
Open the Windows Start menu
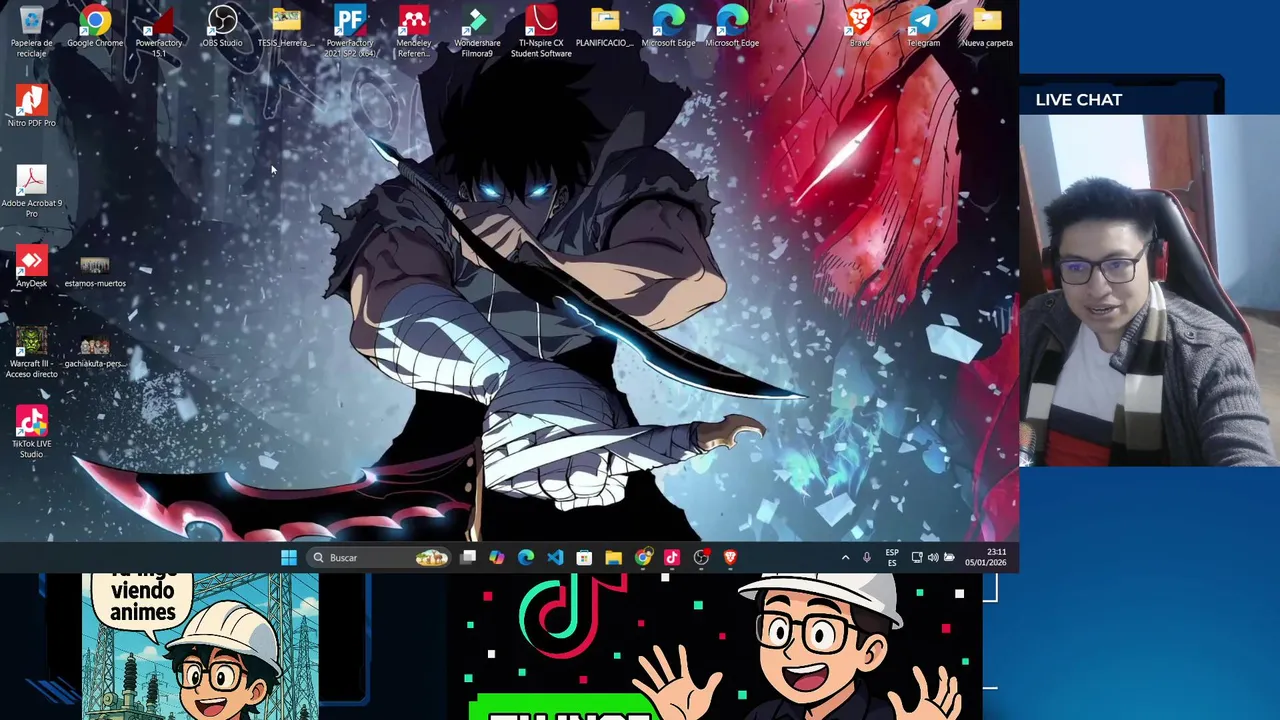click(x=288, y=558)
